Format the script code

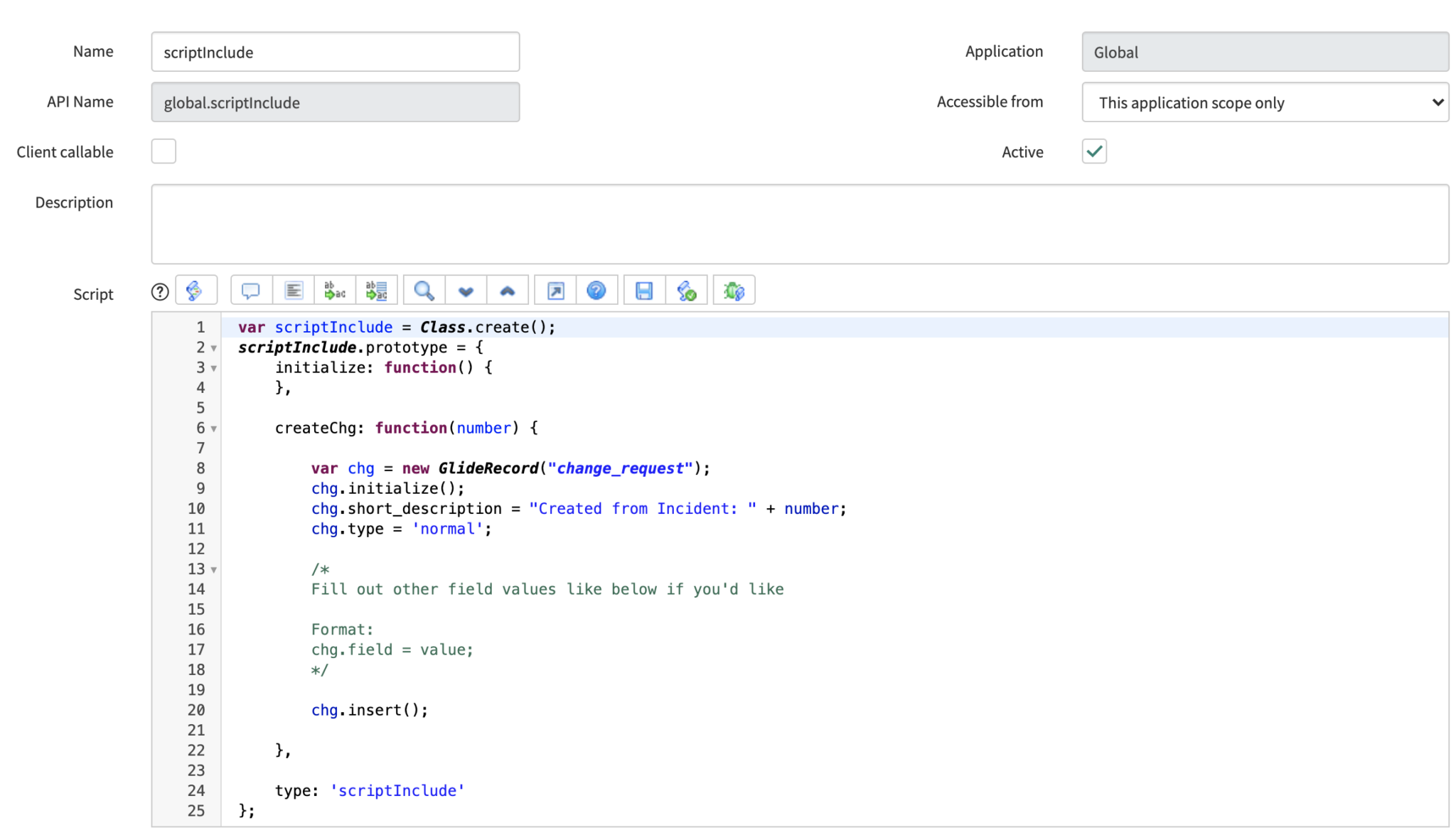pyautogui.click(x=294, y=290)
